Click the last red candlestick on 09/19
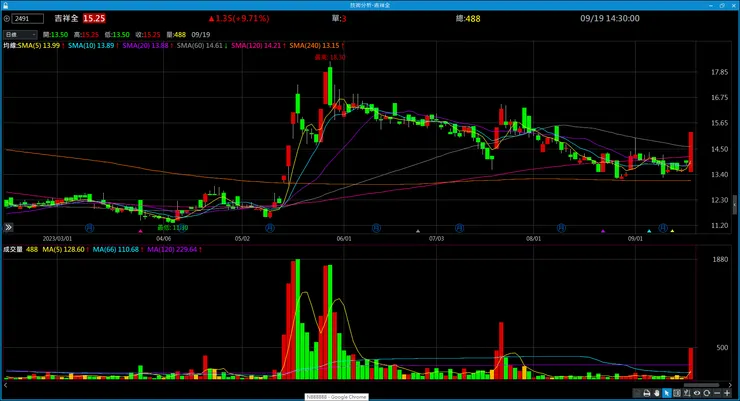The height and width of the screenshot is (401, 740). [x=691, y=151]
